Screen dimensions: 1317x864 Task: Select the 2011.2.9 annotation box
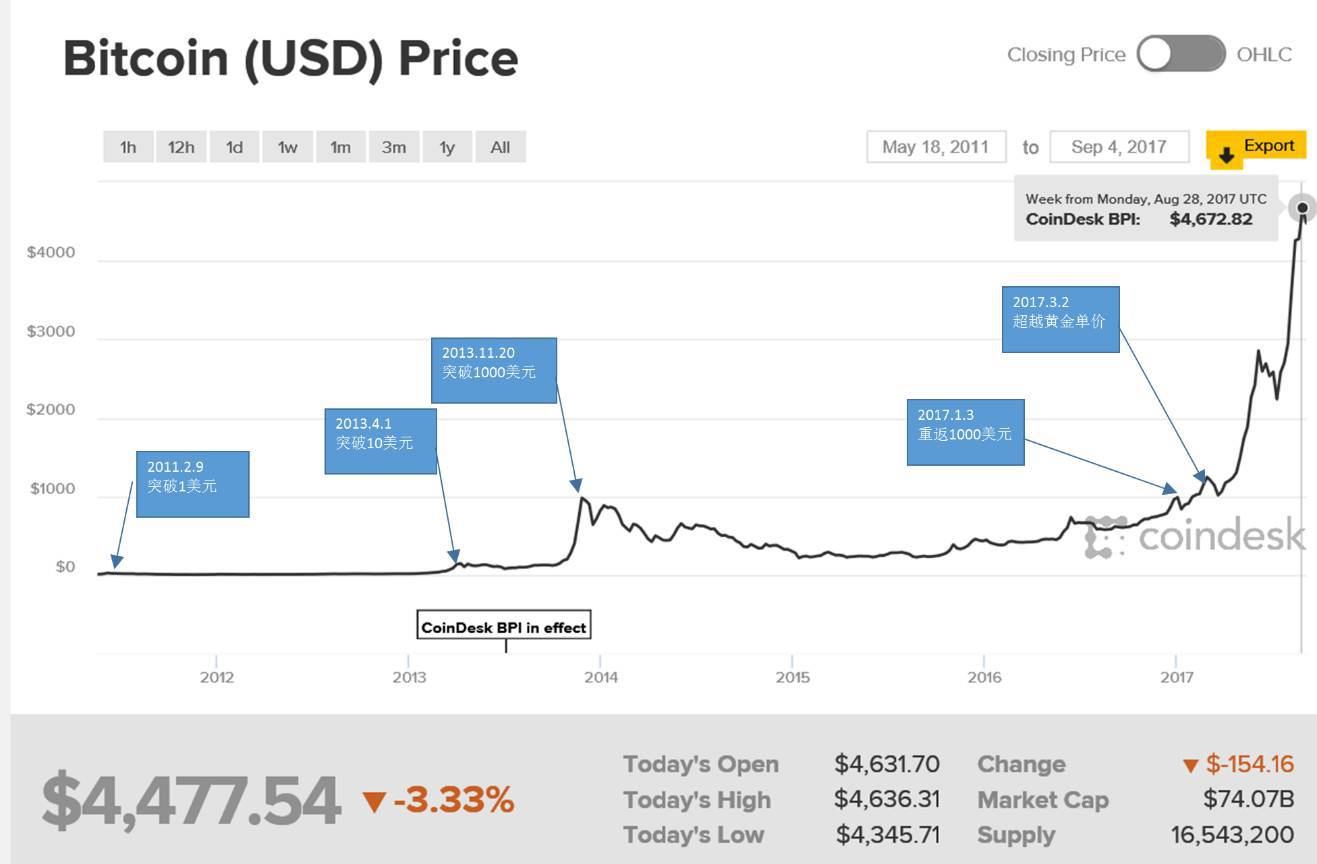click(x=192, y=484)
